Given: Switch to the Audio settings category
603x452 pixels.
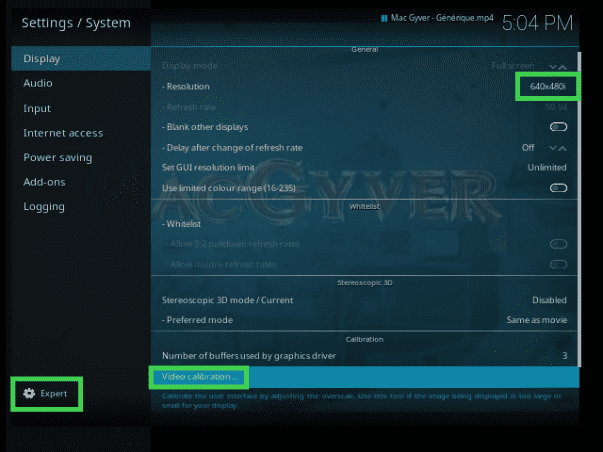Looking at the screenshot, I should tap(38, 83).
